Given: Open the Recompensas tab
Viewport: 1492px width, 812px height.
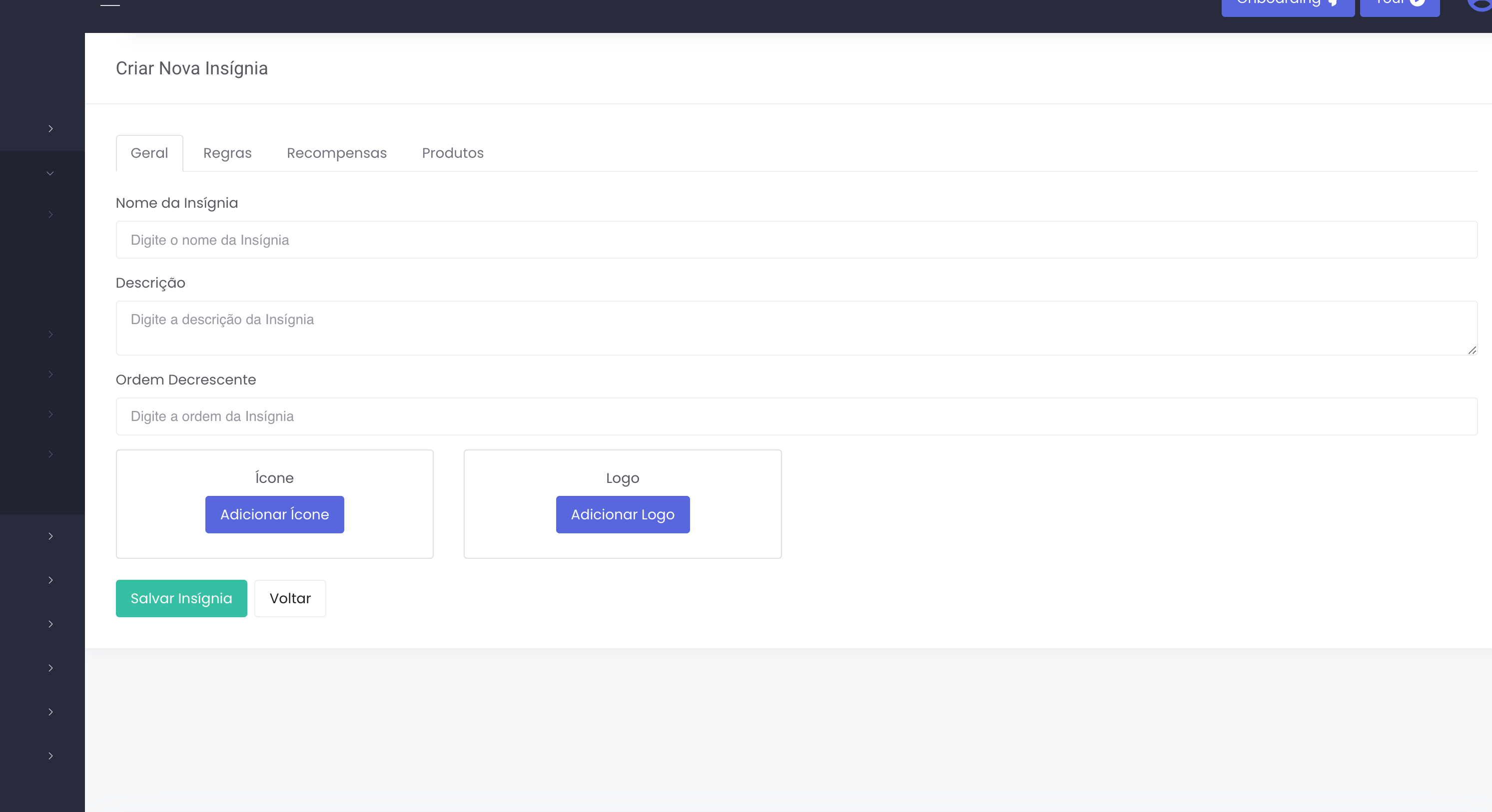Looking at the screenshot, I should click(x=336, y=153).
